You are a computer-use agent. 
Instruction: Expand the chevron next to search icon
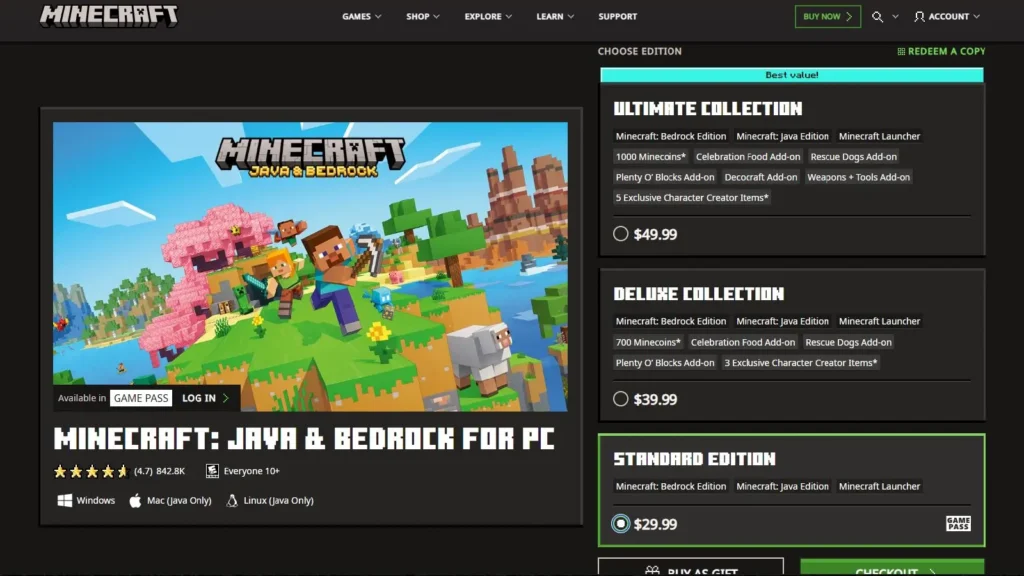tap(895, 17)
